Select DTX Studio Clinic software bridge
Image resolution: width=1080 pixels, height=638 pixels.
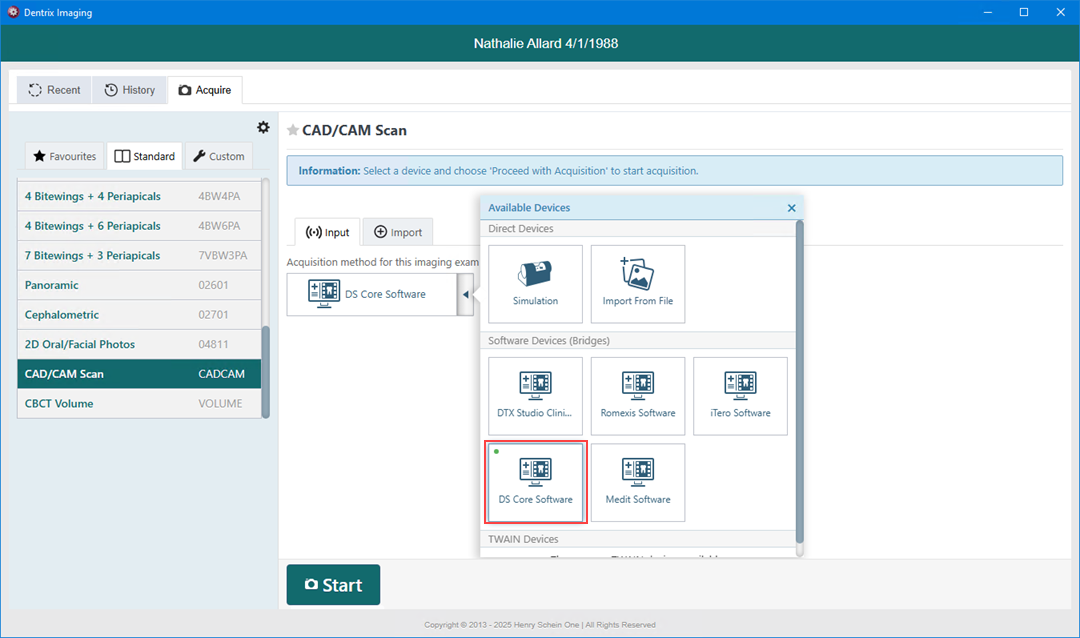point(535,396)
